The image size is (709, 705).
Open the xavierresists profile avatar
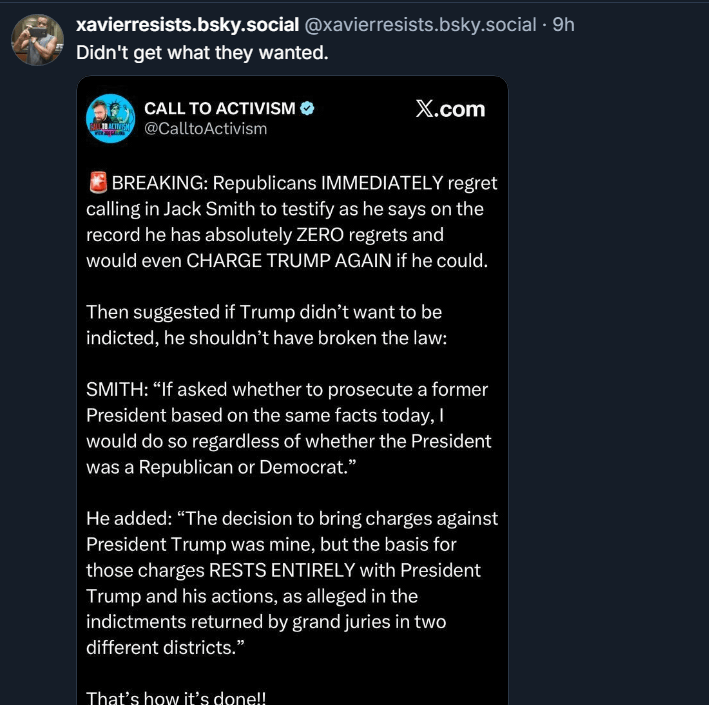(x=37, y=41)
